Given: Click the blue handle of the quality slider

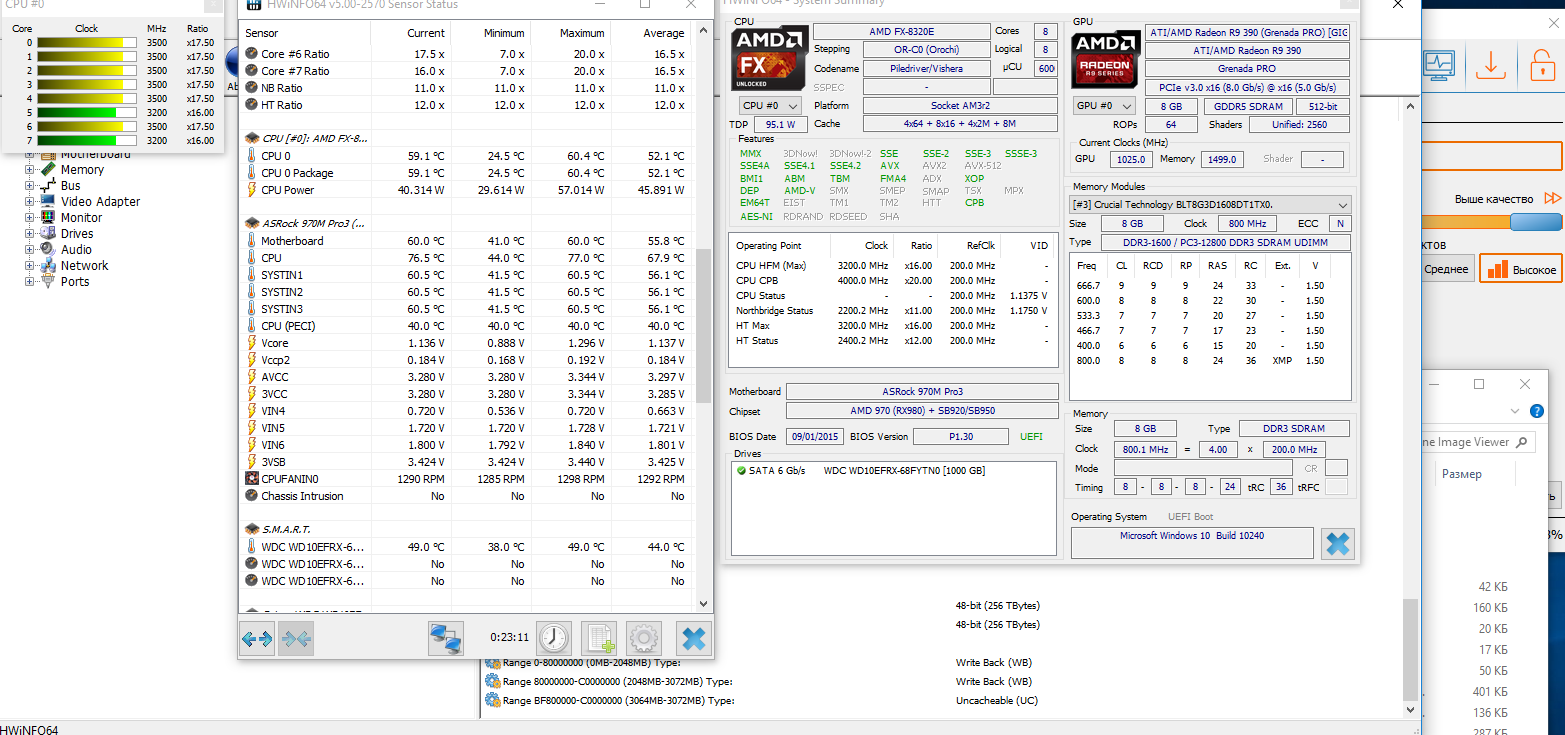Looking at the screenshot, I should point(1536,224).
